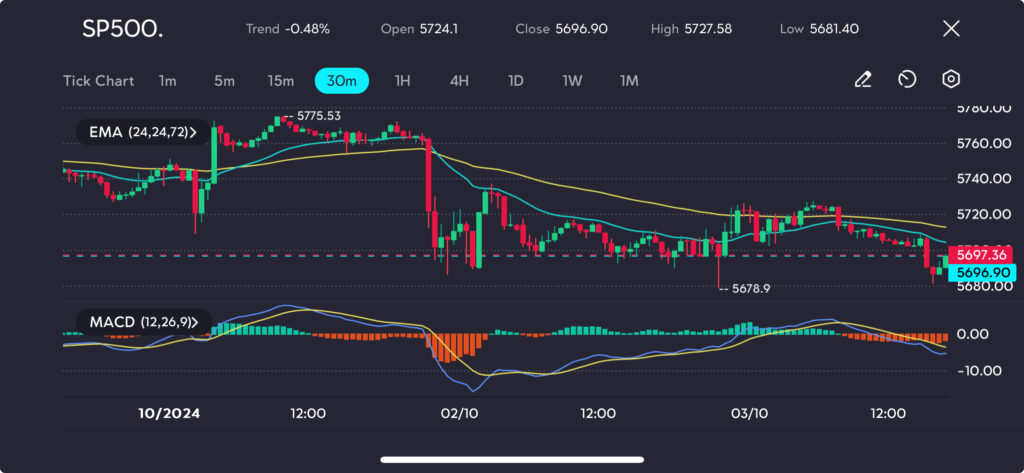Viewport: 1024px width, 473px height.
Task: Click the 5775.53 high price marker
Action: pos(318,116)
